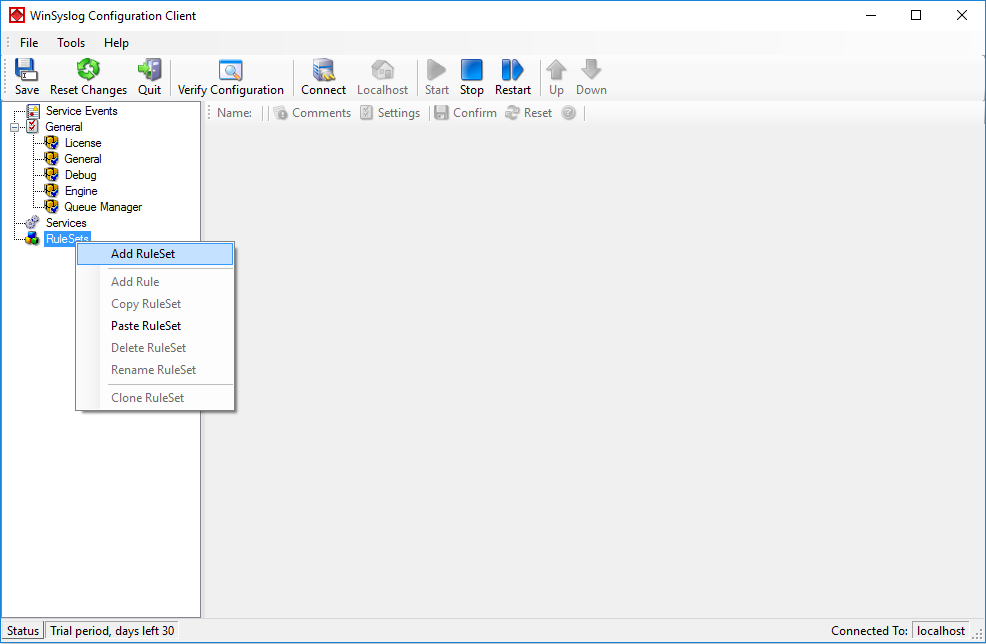Image resolution: width=986 pixels, height=644 pixels.
Task: Choose Add RuleSet from context menu
Action: coord(155,254)
